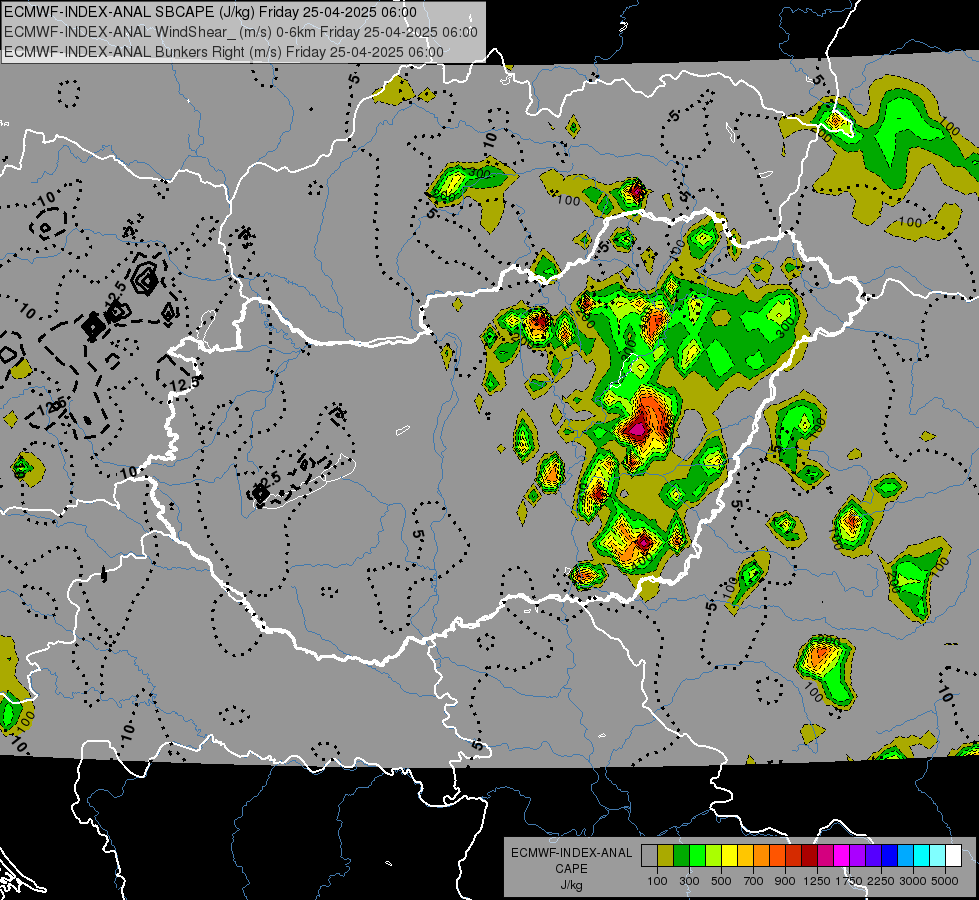Screen dimensions: 979x900
Task: Select the white swatch in CAPE legend
Action: 954,855
